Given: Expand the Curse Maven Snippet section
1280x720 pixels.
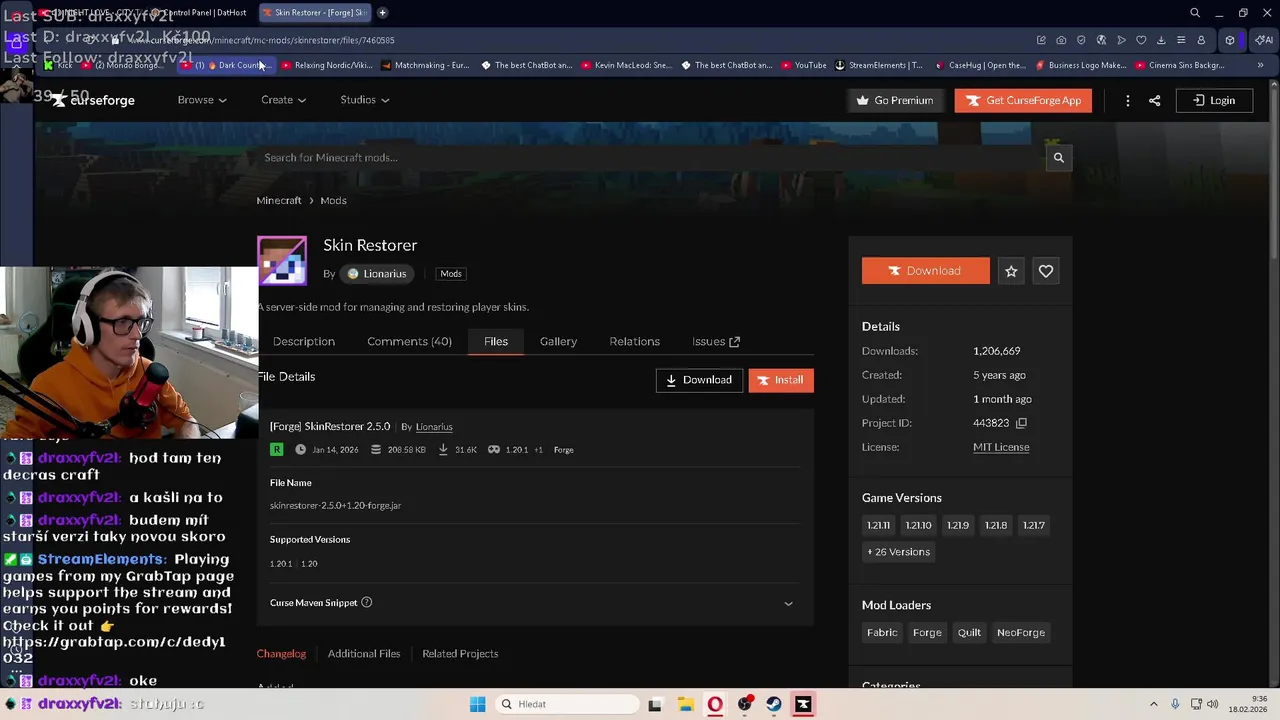Looking at the screenshot, I should (x=788, y=603).
